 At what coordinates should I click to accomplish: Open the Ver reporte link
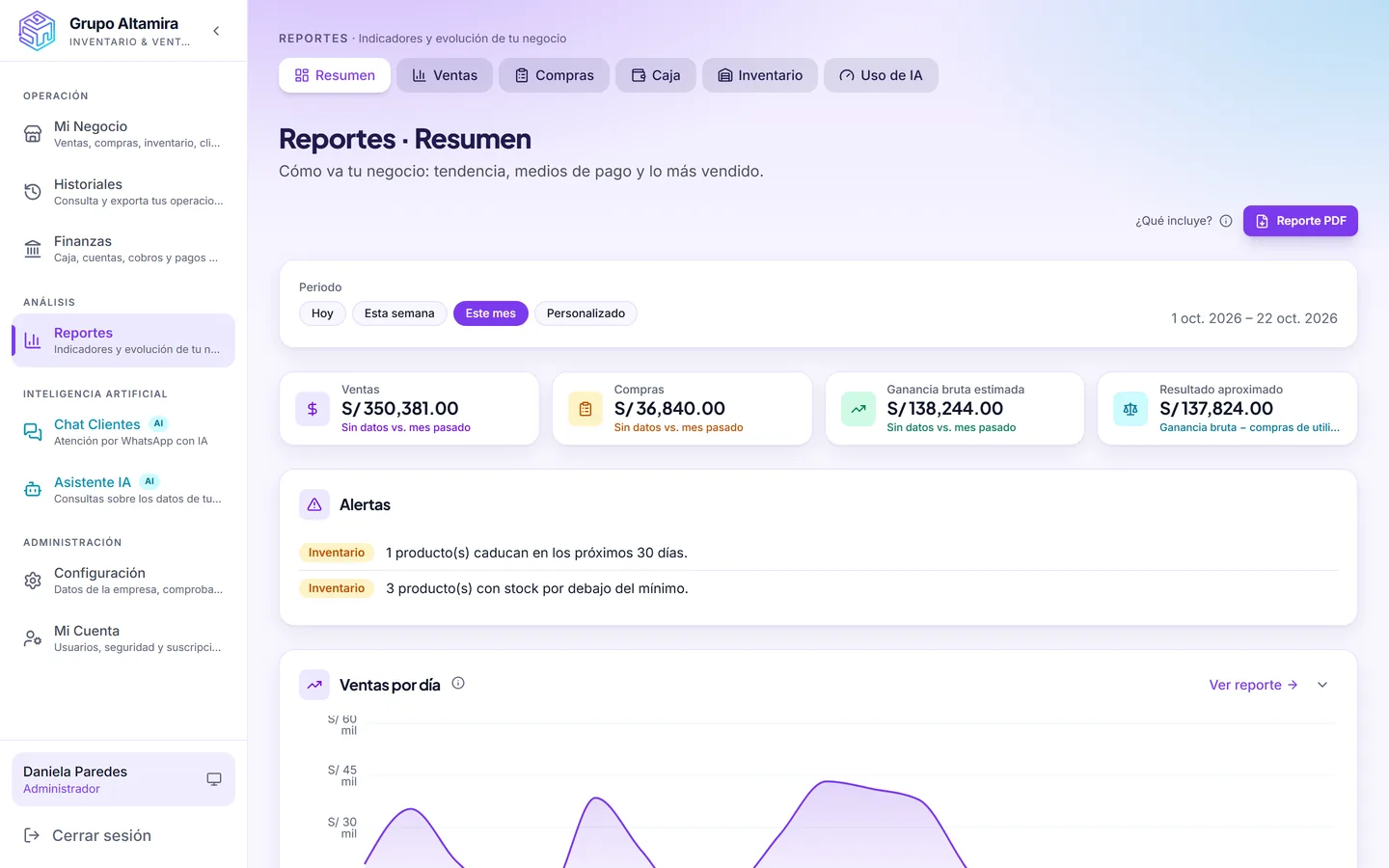(x=1253, y=685)
